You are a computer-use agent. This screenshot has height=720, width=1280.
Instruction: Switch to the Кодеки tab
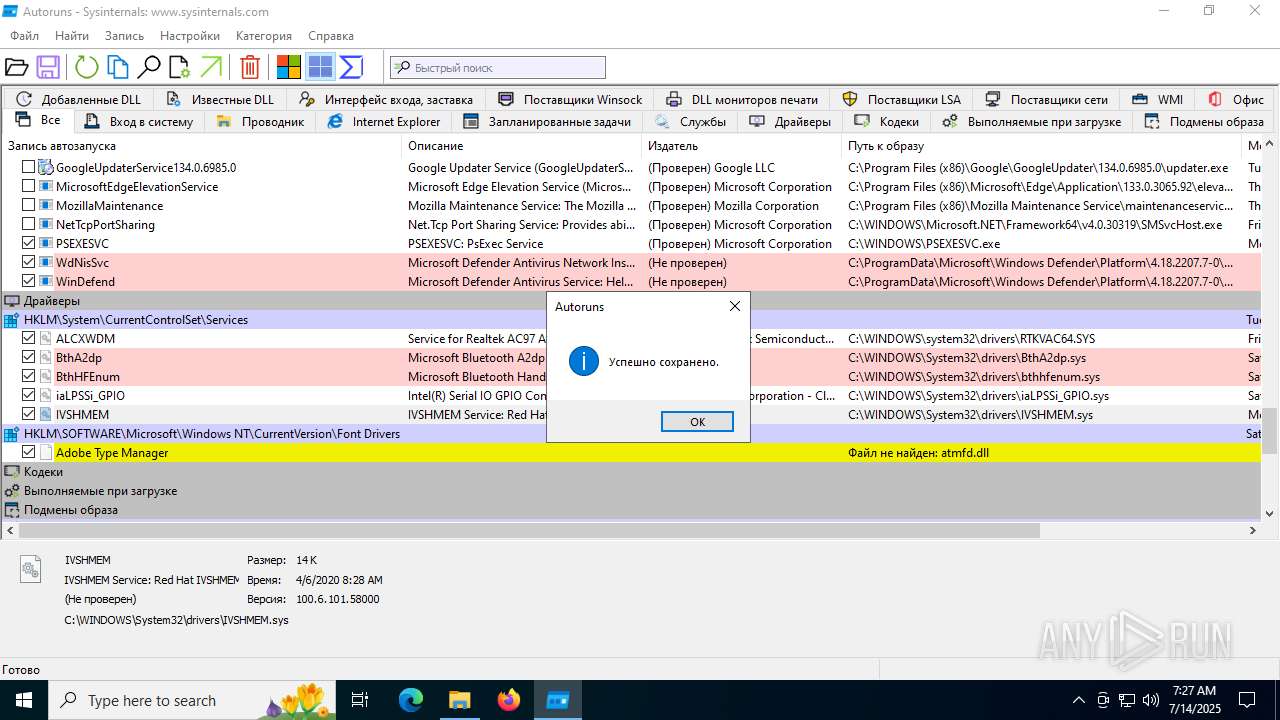886,122
